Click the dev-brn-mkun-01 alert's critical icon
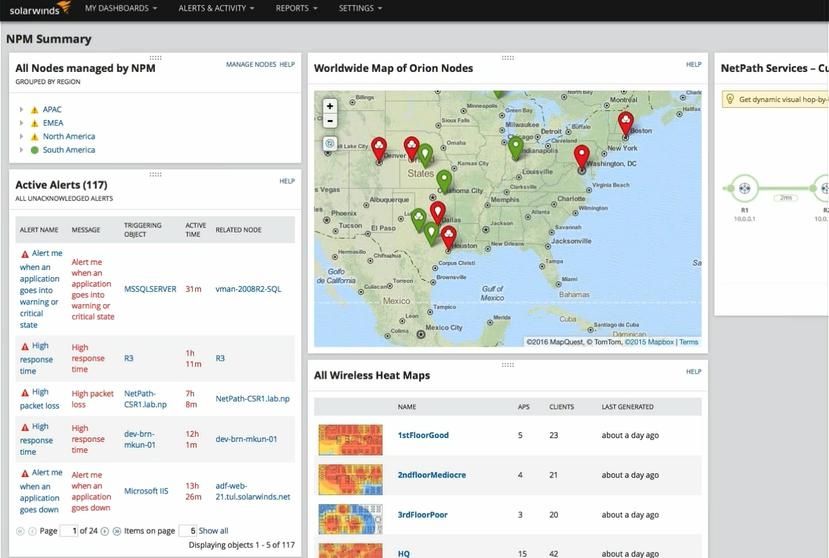Image resolution: width=829 pixels, height=558 pixels. click(x=25, y=427)
